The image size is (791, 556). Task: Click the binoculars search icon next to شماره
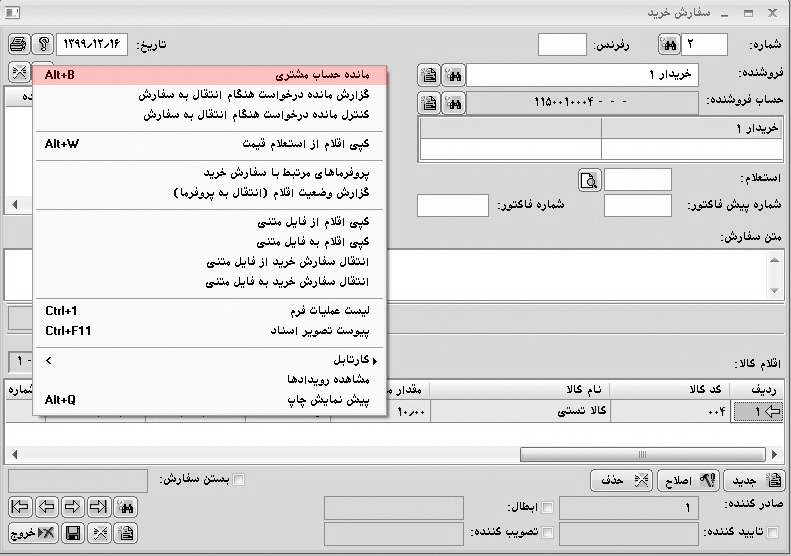pyautogui.click(x=668, y=45)
